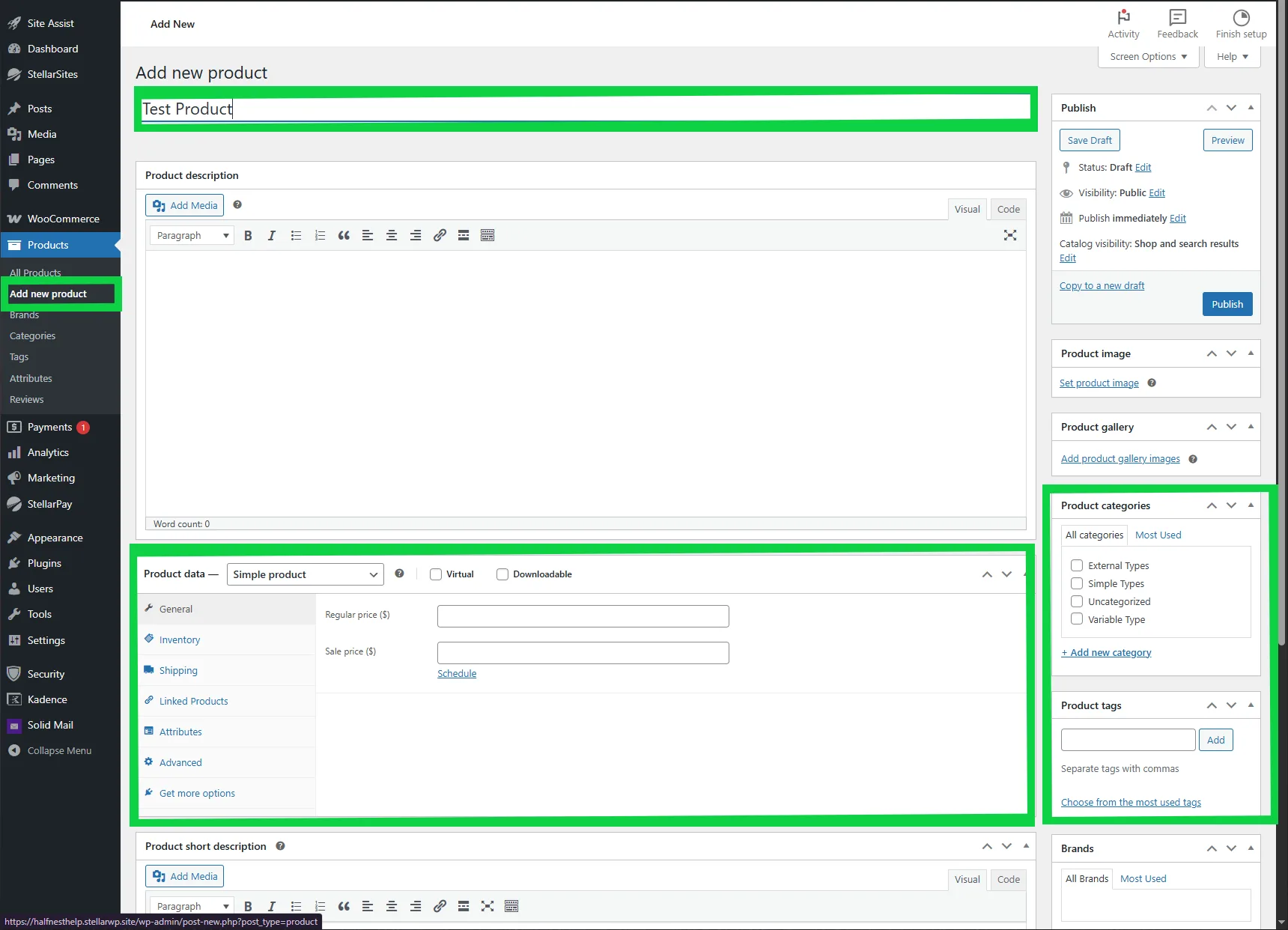Toggle distraction-free fullscreen writing mode
The image size is (1288, 930).
tap(1009, 235)
